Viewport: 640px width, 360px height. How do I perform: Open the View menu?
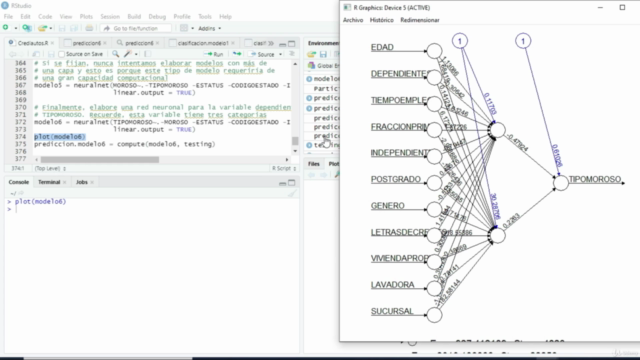(x=66, y=17)
